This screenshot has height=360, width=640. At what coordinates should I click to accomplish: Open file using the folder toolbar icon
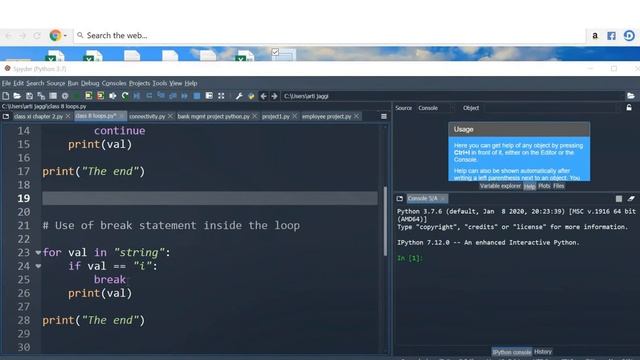coord(17,96)
